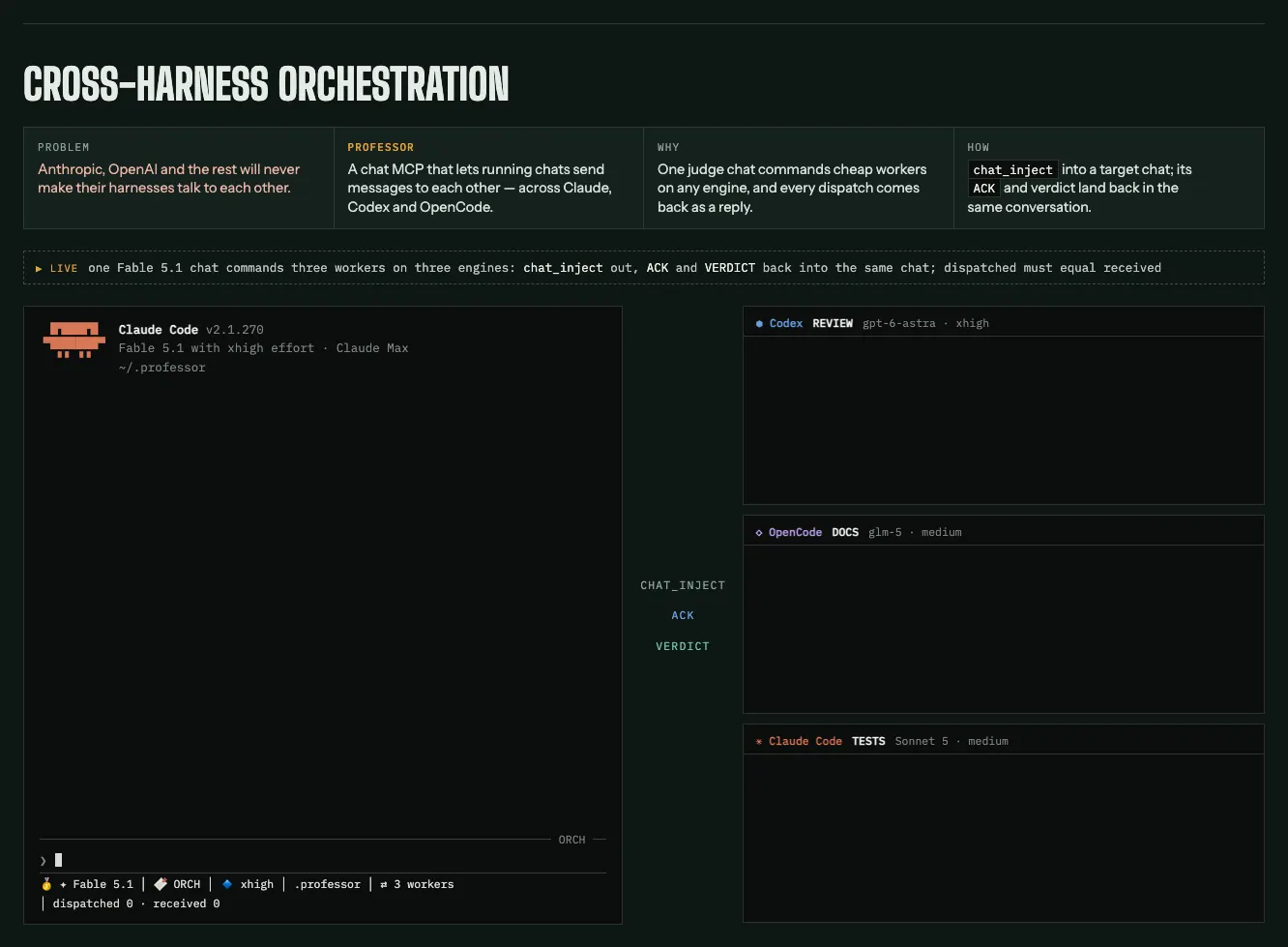Click the '3 workers' status line entry
This screenshot has height=947, width=1288.
pyautogui.click(x=424, y=884)
